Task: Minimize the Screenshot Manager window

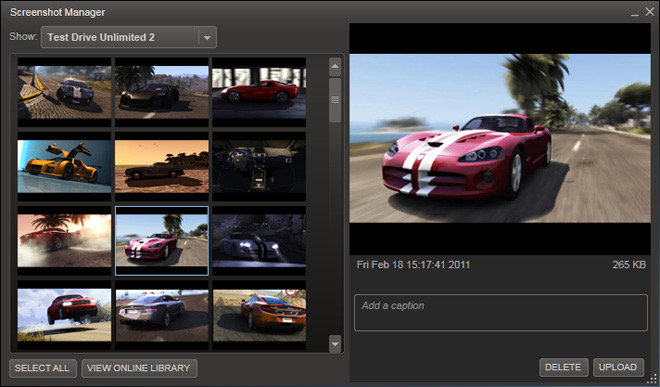Action: click(x=635, y=13)
